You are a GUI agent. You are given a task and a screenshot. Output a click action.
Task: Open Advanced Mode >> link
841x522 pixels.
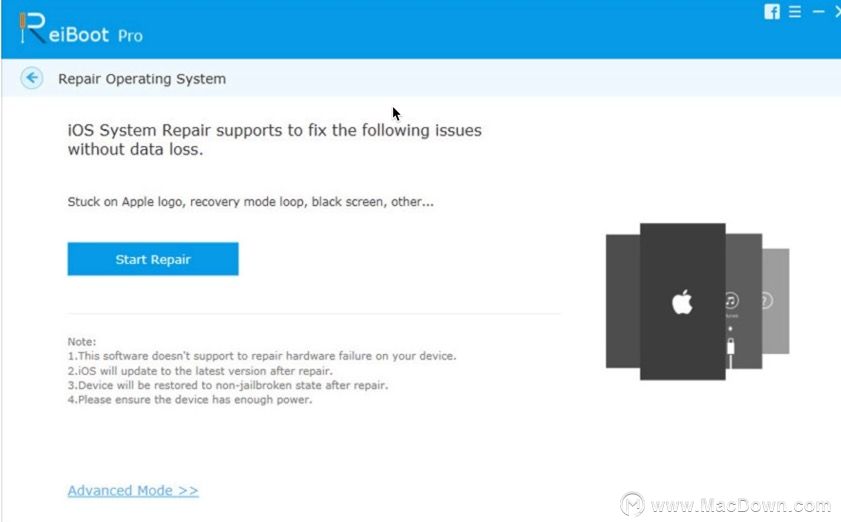tap(133, 490)
